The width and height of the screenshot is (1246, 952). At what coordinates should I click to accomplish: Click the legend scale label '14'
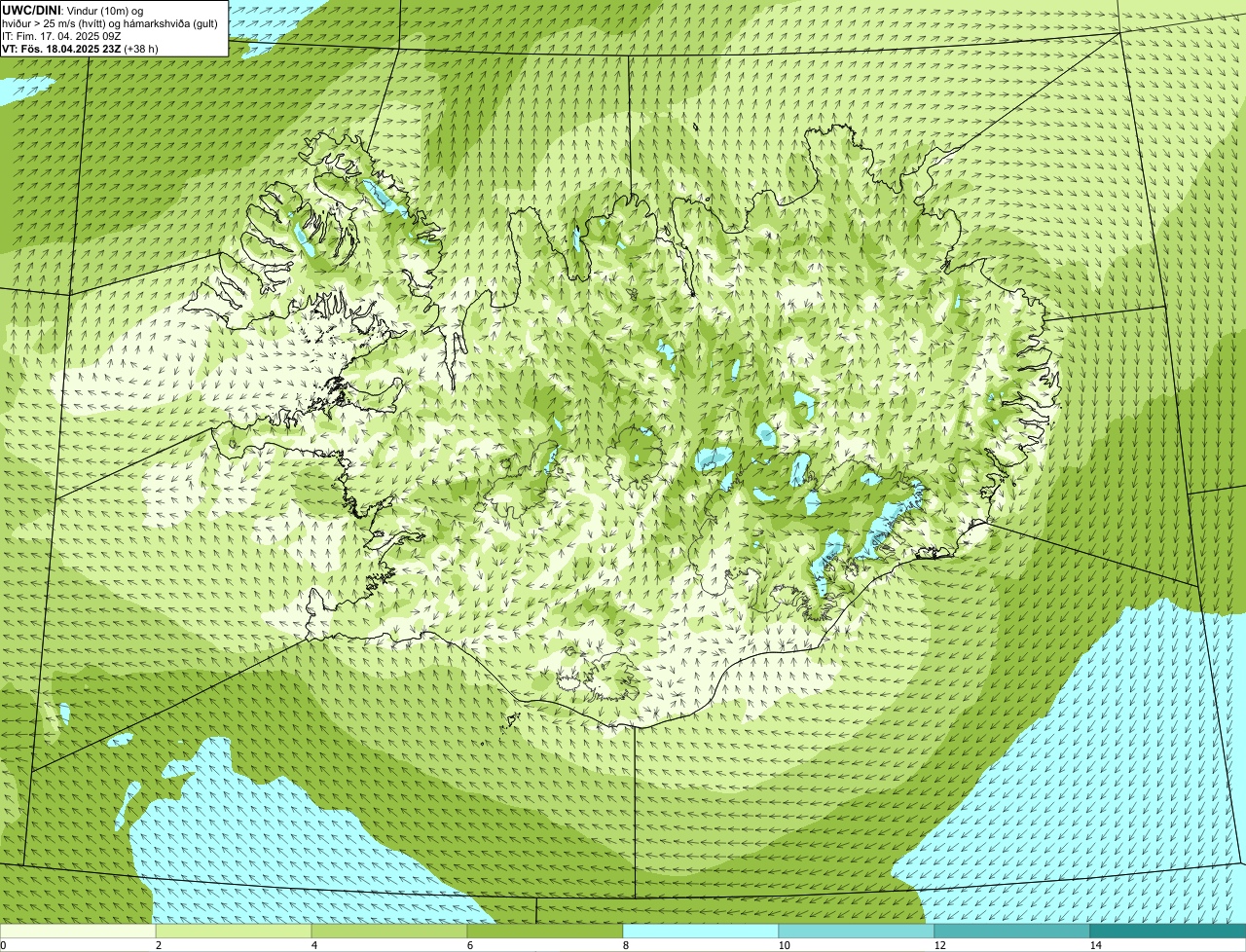pos(1095,945)
